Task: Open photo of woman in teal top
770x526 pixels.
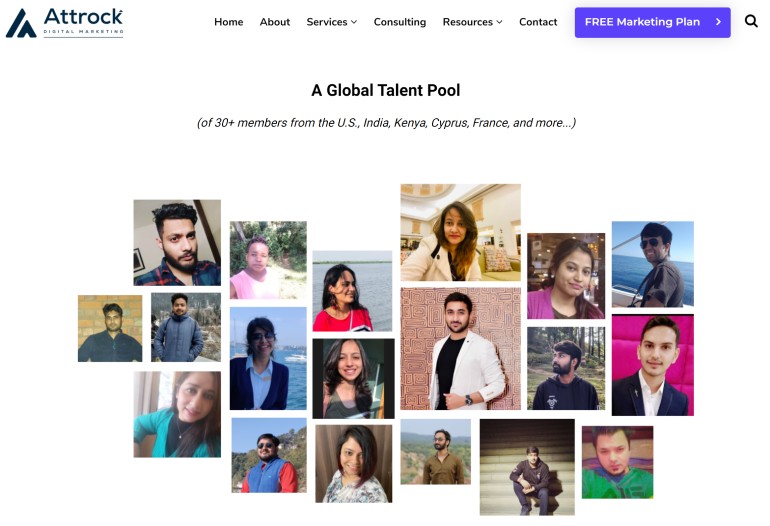Action: click(177, 414)
